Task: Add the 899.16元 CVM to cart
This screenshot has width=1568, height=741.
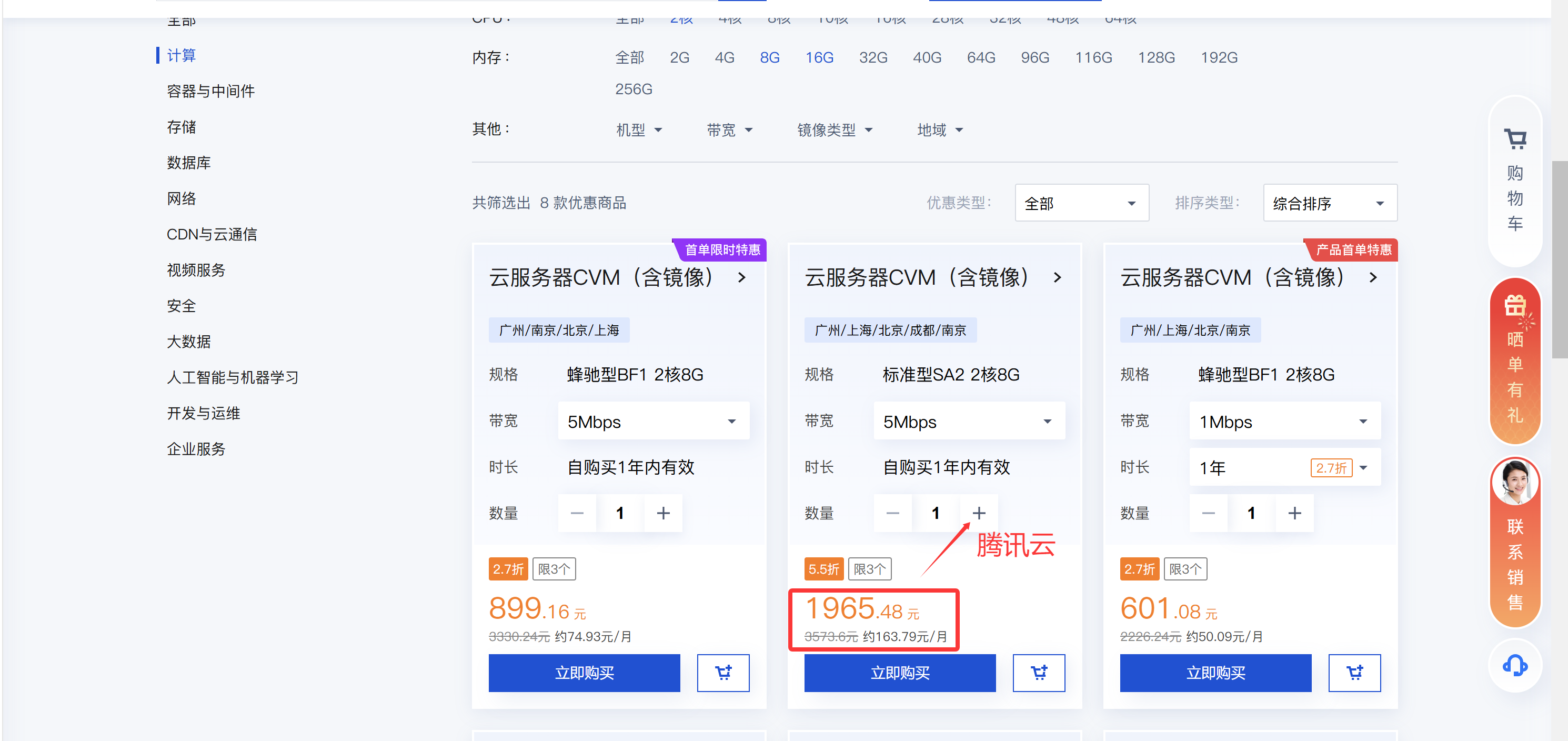Action: tap(723, 673)
